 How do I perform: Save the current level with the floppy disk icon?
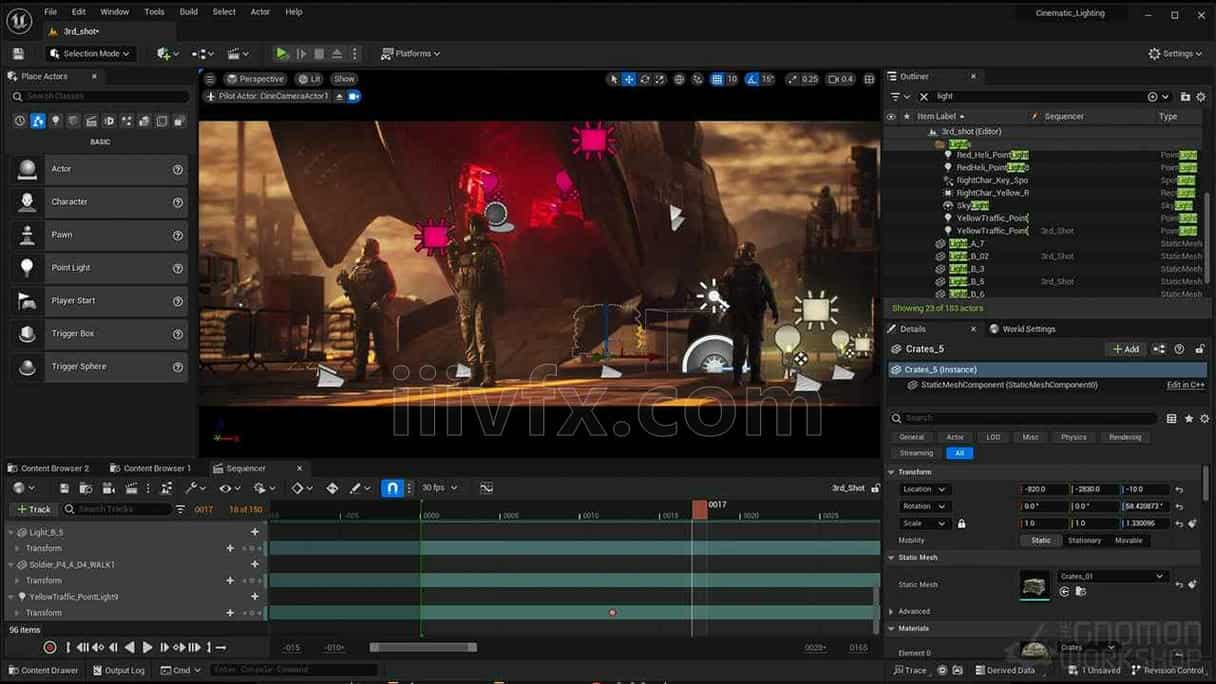(x=18, y=54)
